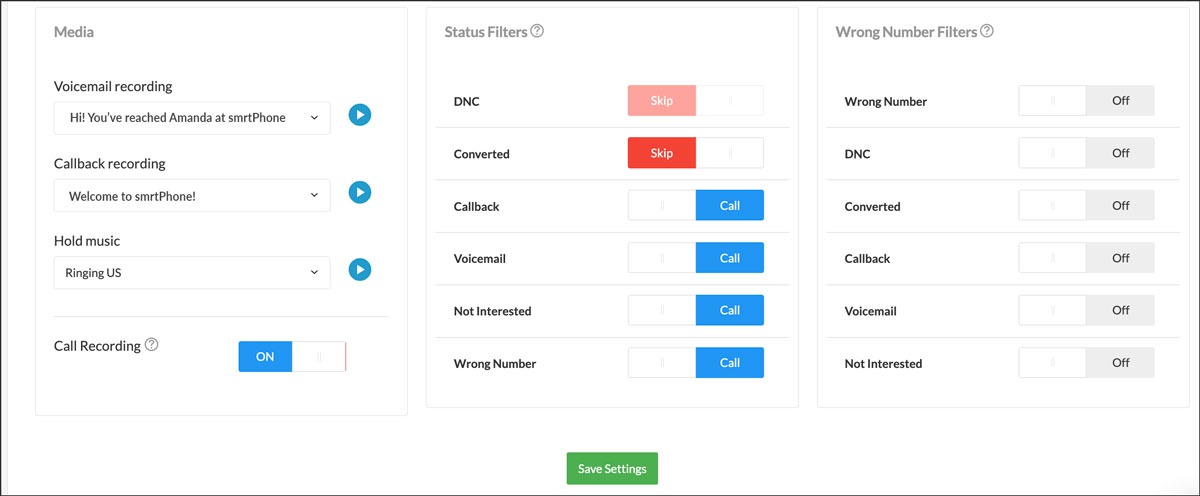The height and width of the screenshot is (496, 1200).
Task: Play the Hold music preview
Action: (x=360, y=270)
